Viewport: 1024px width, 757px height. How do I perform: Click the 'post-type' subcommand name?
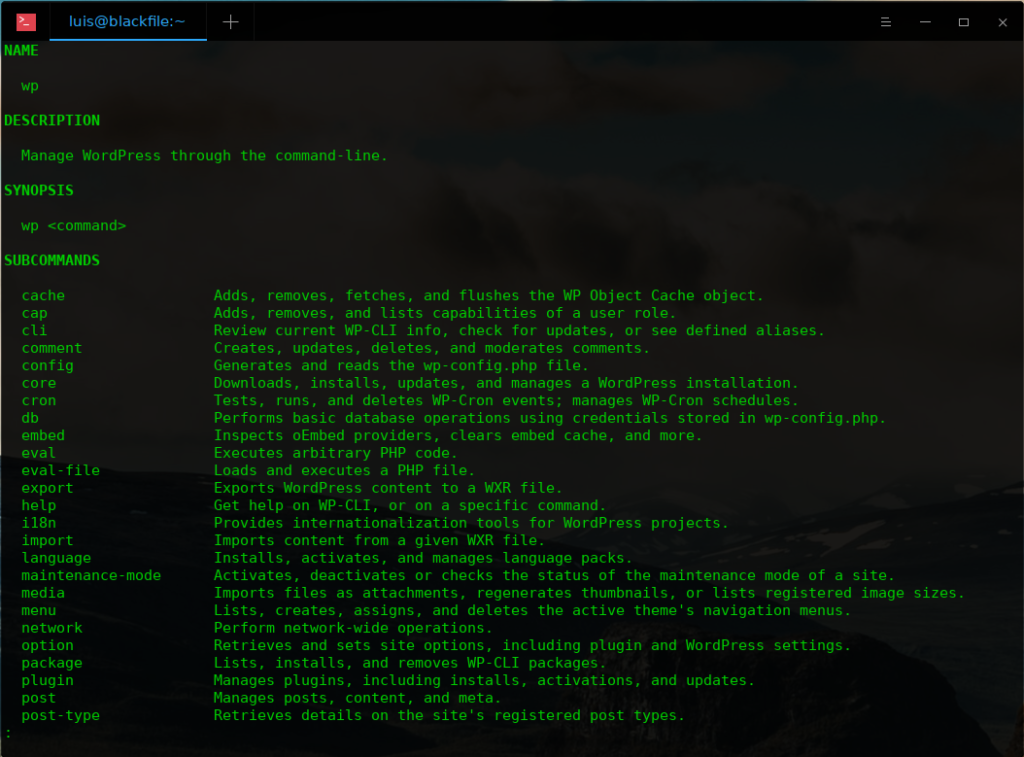click(61, 716)
